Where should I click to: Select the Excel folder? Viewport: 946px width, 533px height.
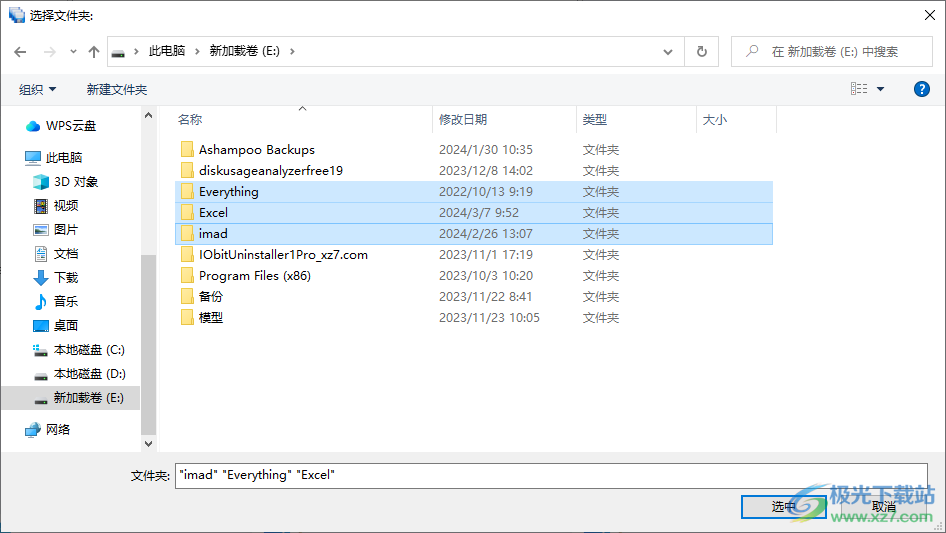[x=474, y=212]
